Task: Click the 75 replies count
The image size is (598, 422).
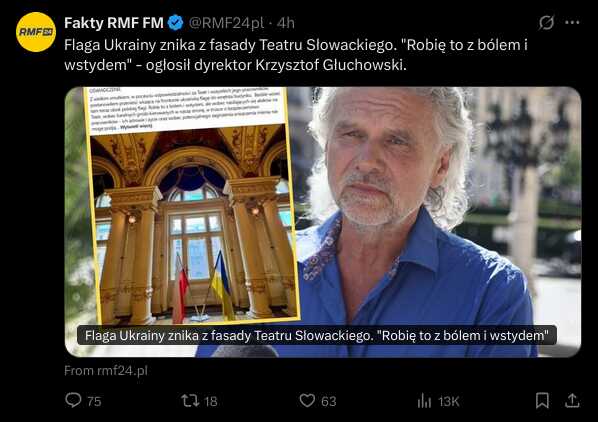Action: [x=94, y=401]
